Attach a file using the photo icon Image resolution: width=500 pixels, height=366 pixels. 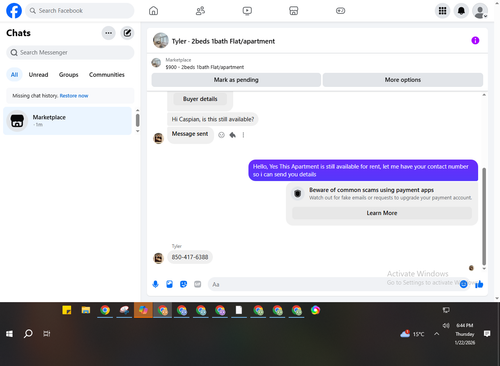click(169, 284)
